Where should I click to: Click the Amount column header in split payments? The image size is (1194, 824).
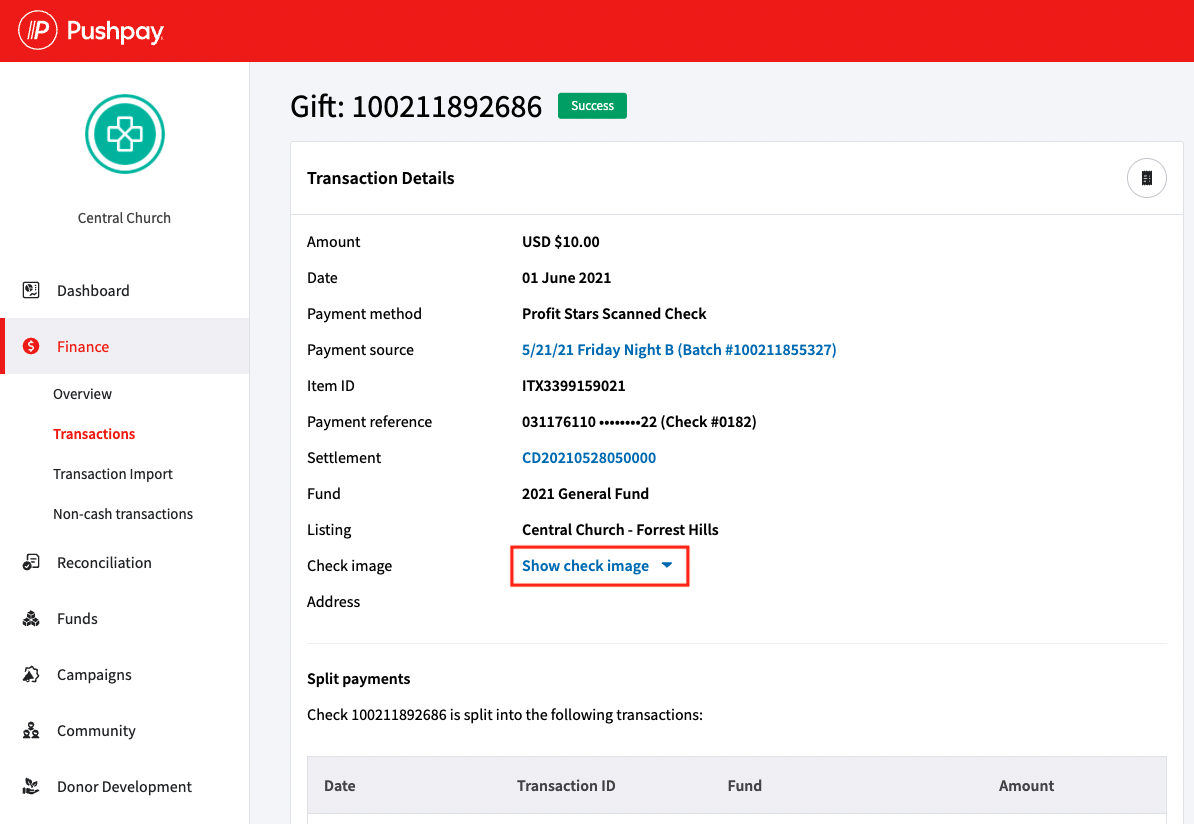(x=1026, y=786)
